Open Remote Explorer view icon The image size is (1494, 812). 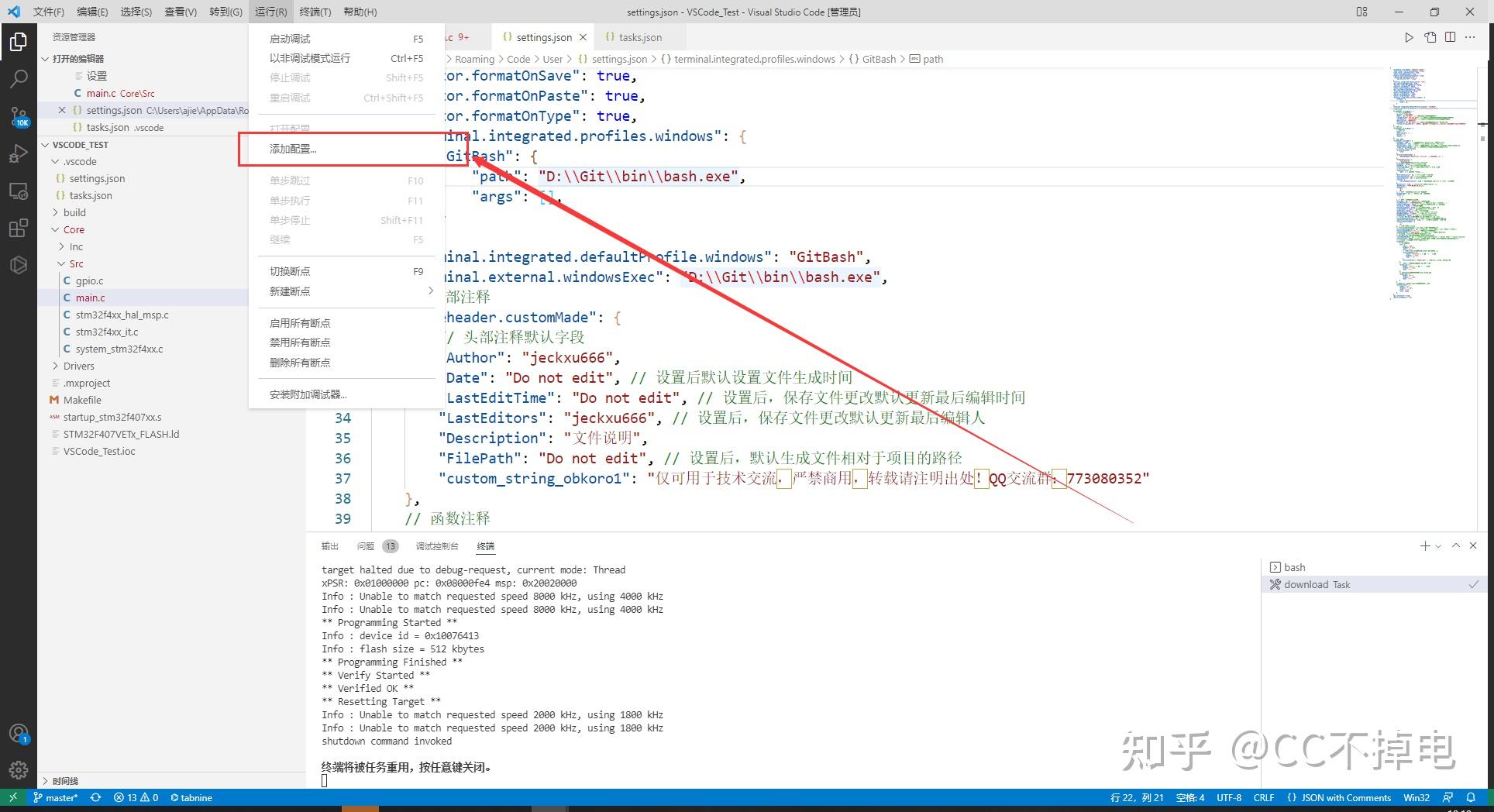[x=19, y=191]
